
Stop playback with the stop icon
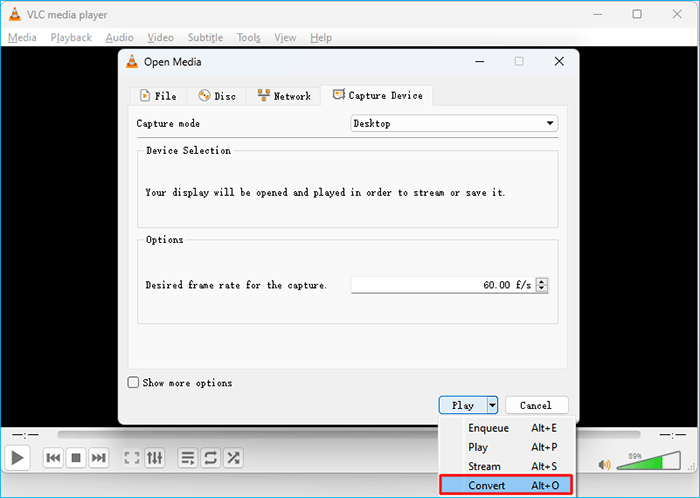tap(76, 458)
